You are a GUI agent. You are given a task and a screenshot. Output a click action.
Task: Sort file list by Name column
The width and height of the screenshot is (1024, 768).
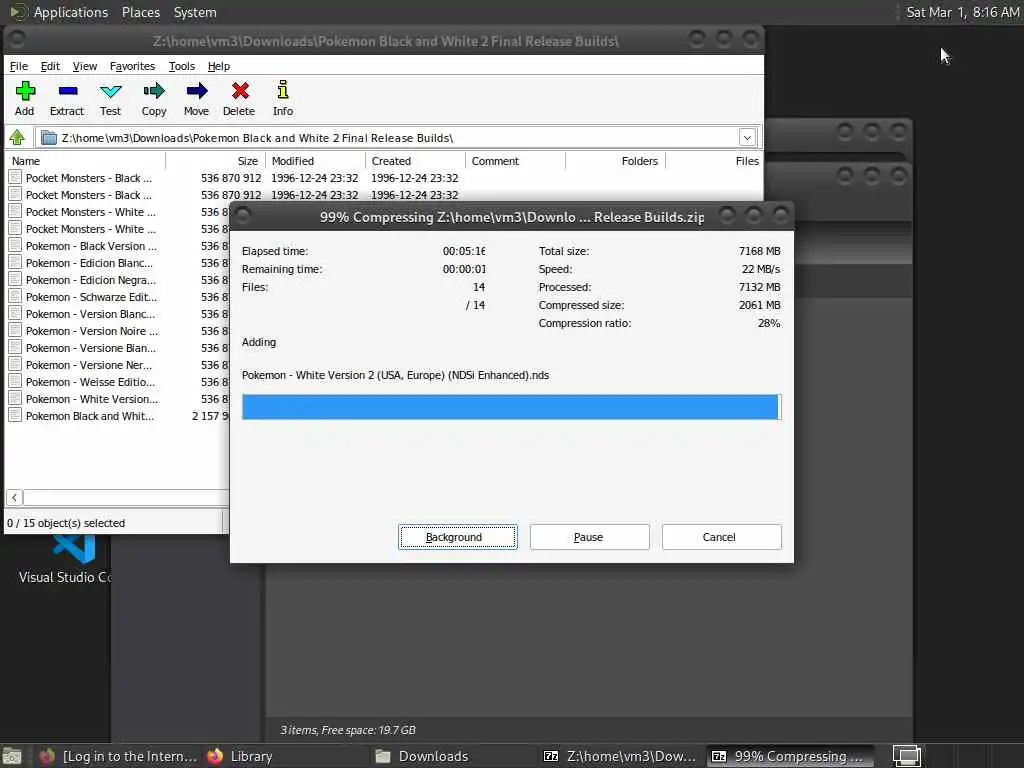tap(86, 161)
